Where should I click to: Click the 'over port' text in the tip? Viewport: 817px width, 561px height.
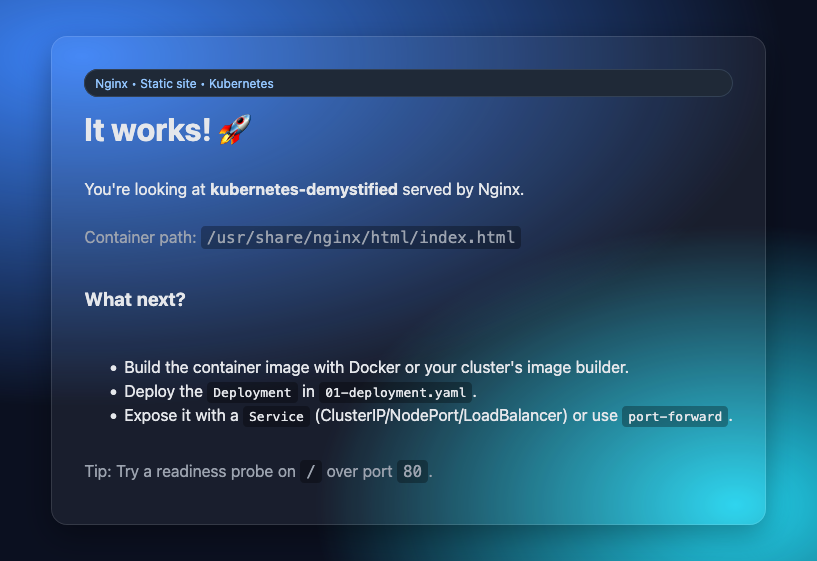pyautogui.click(x=359, y=471)
